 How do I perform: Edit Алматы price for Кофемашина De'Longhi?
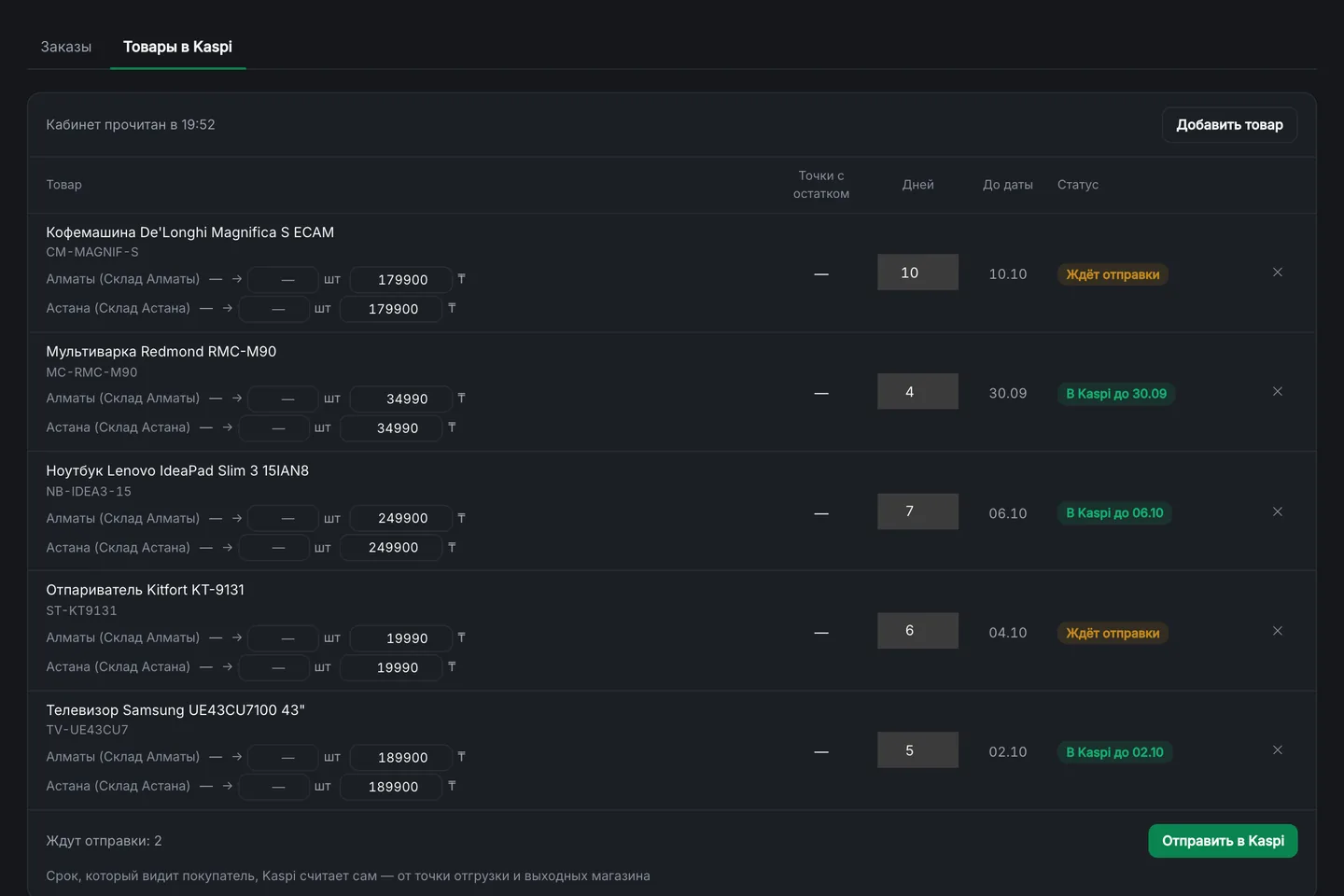401,279
